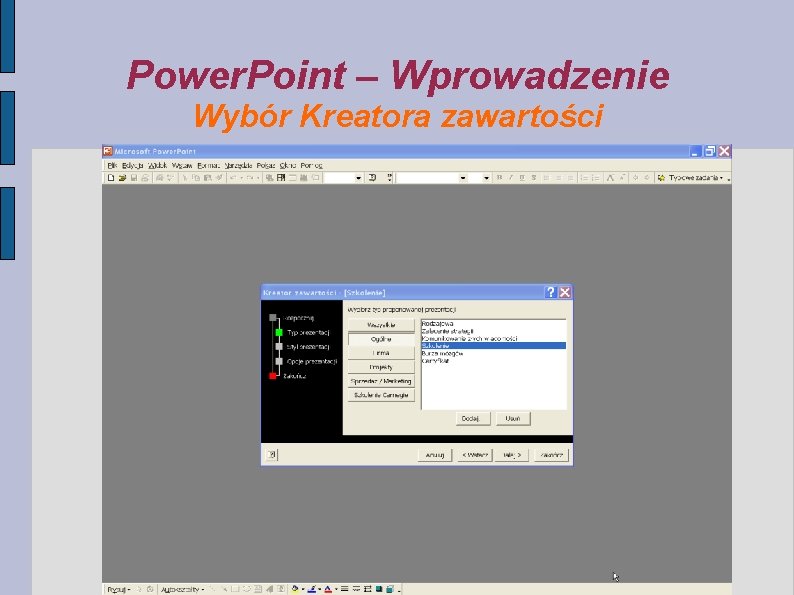Viewport: 794px width, 595px height.
Task: Select the Szkolenie Carnegie category button
Action: [381, 395]
